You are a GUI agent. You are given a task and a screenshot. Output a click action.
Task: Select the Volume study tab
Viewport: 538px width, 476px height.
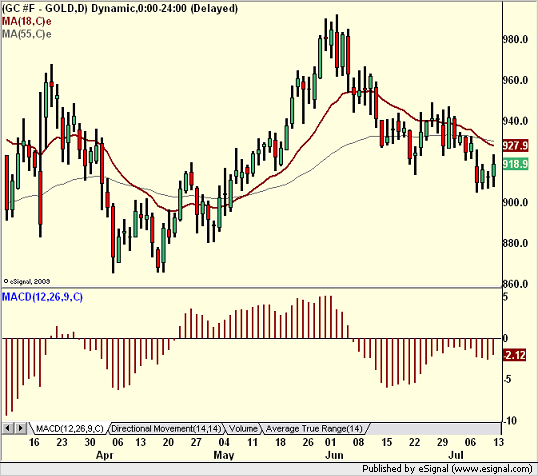pyautogui.click(x=243, y=429)
